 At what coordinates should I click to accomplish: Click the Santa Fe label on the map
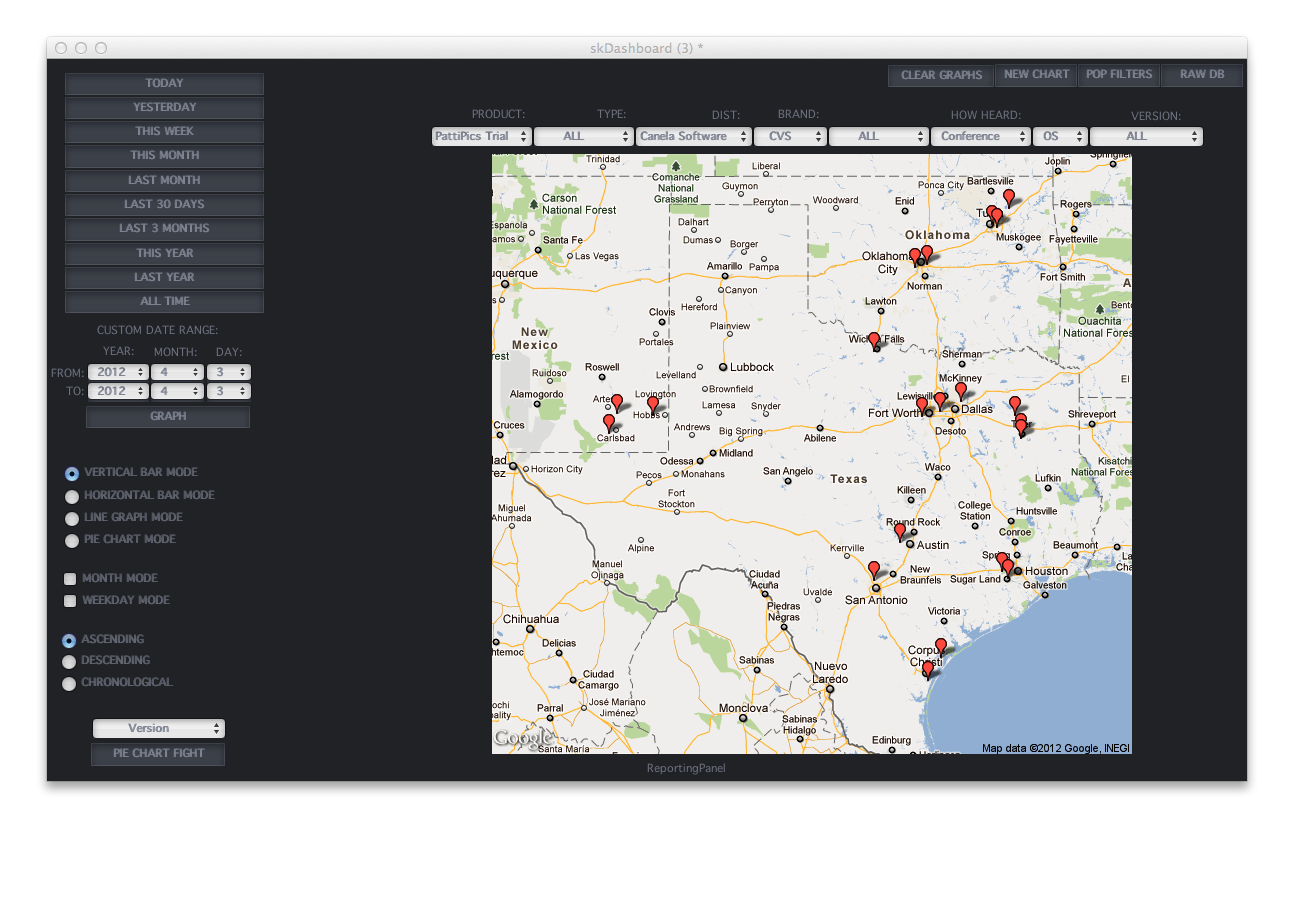[x=563, y=240]
